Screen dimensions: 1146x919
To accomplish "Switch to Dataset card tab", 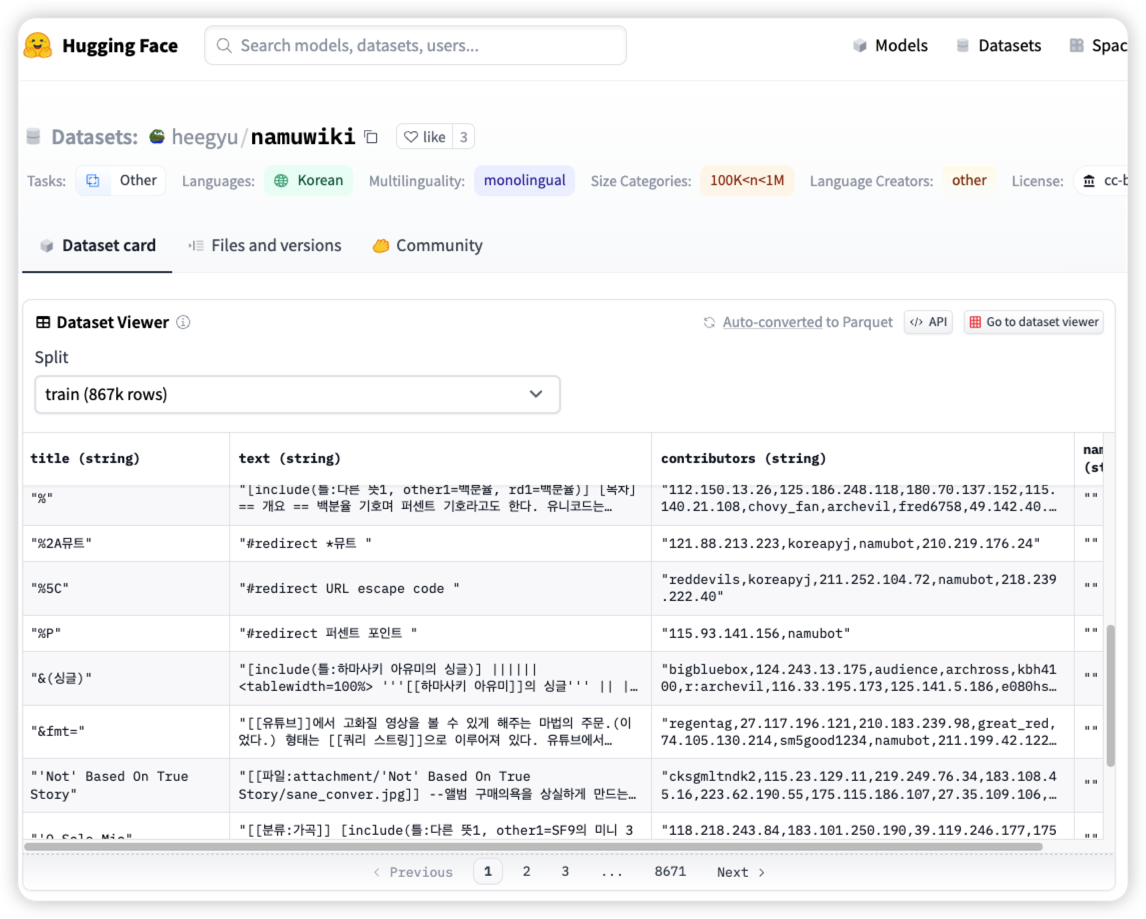I will [x=97, y=246].
